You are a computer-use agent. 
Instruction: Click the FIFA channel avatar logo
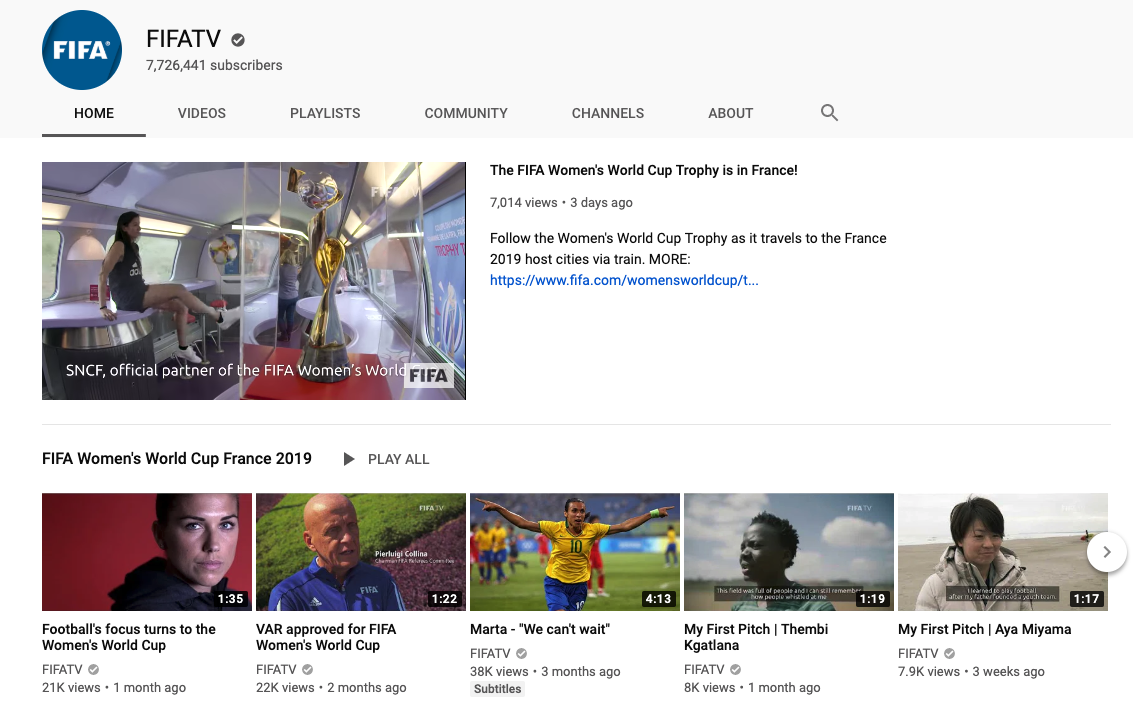82,50
